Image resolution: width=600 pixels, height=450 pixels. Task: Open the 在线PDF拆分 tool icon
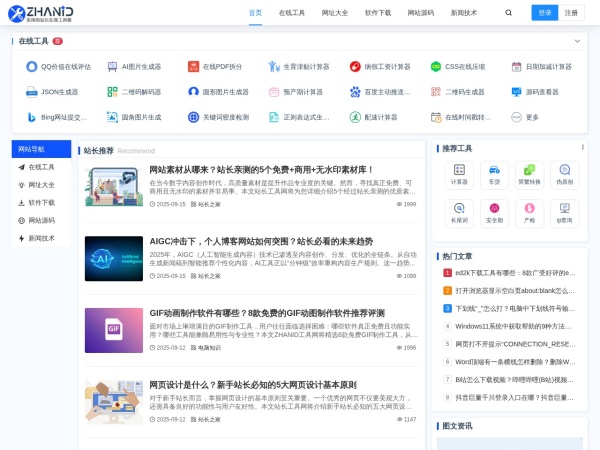coord(194,67)
